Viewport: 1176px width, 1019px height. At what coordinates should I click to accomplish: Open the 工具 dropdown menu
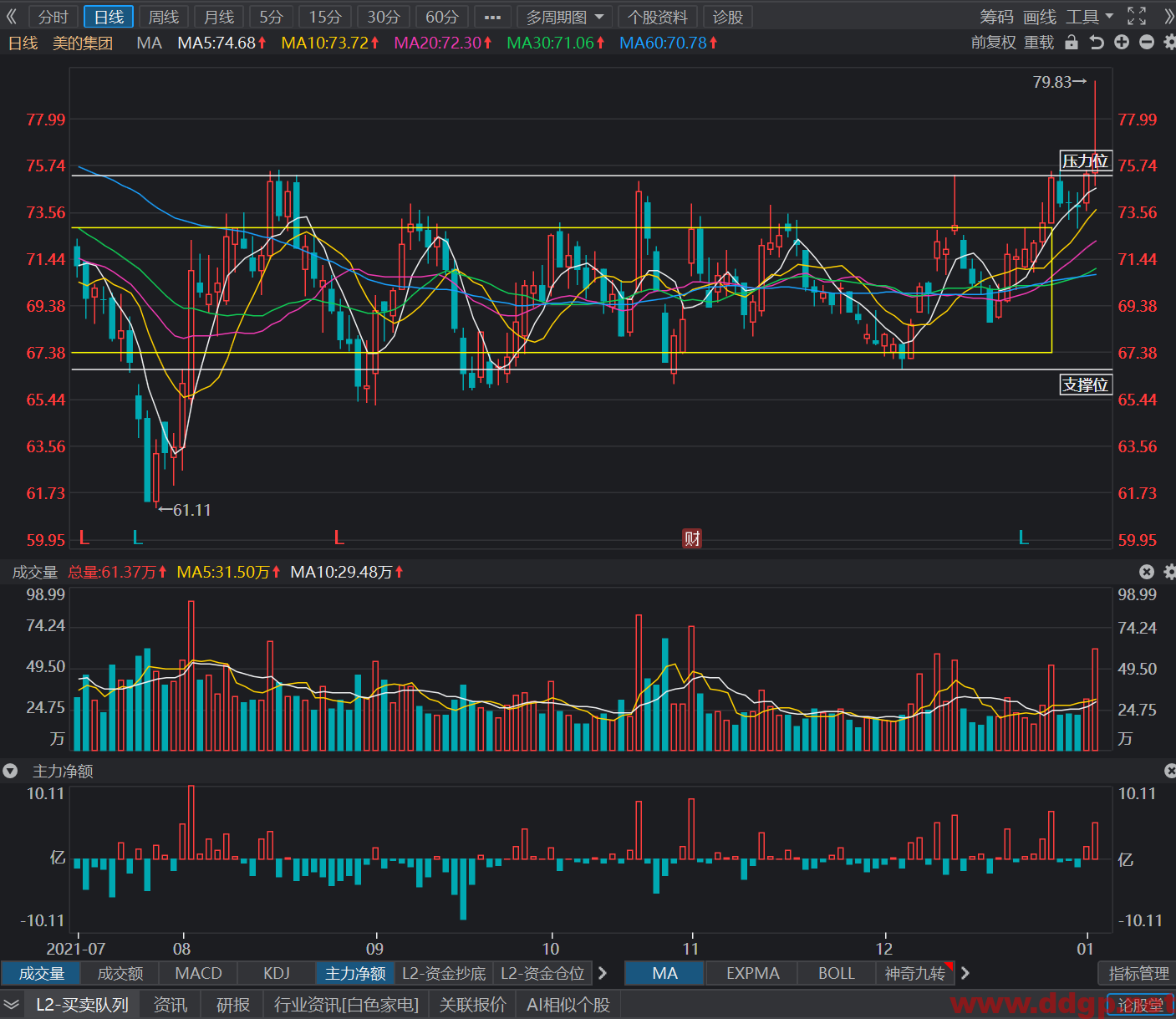coord(1090,17)
